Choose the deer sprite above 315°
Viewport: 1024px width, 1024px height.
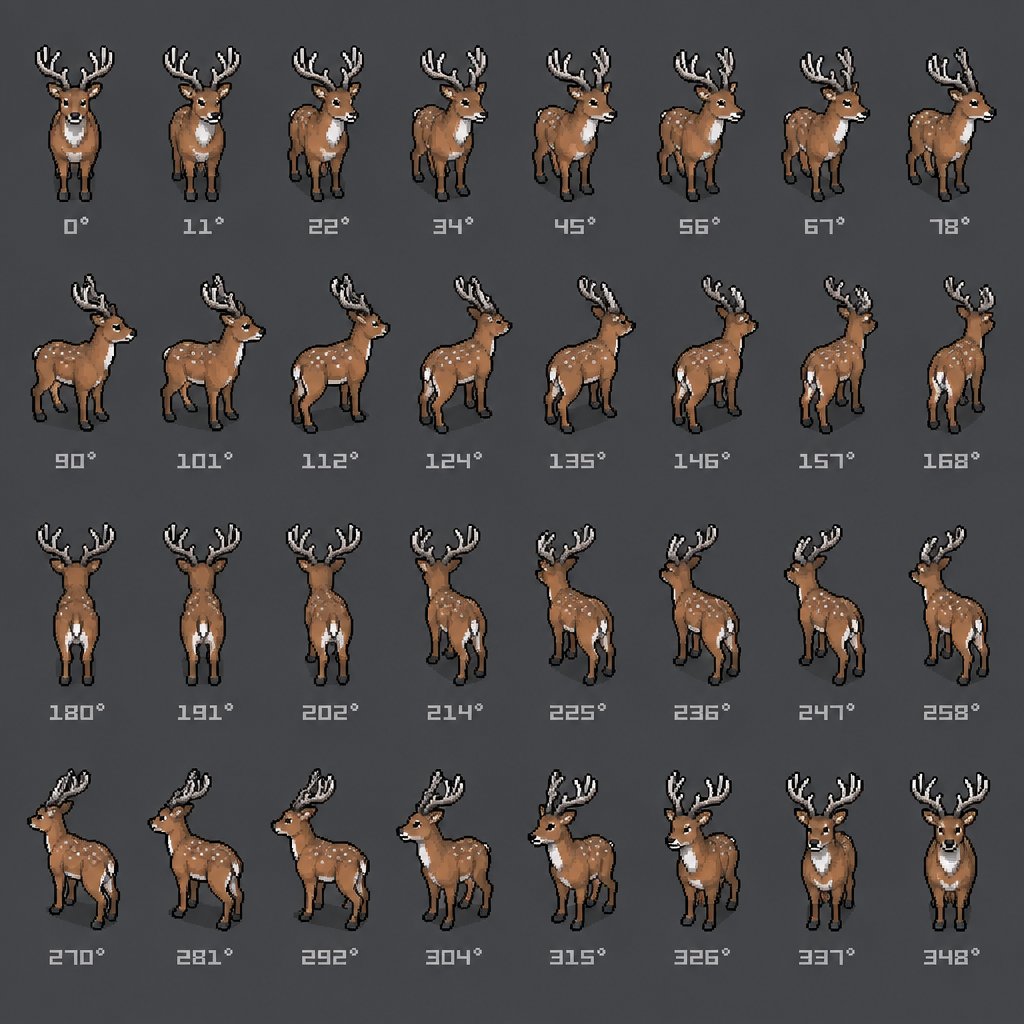coord(573,850)
